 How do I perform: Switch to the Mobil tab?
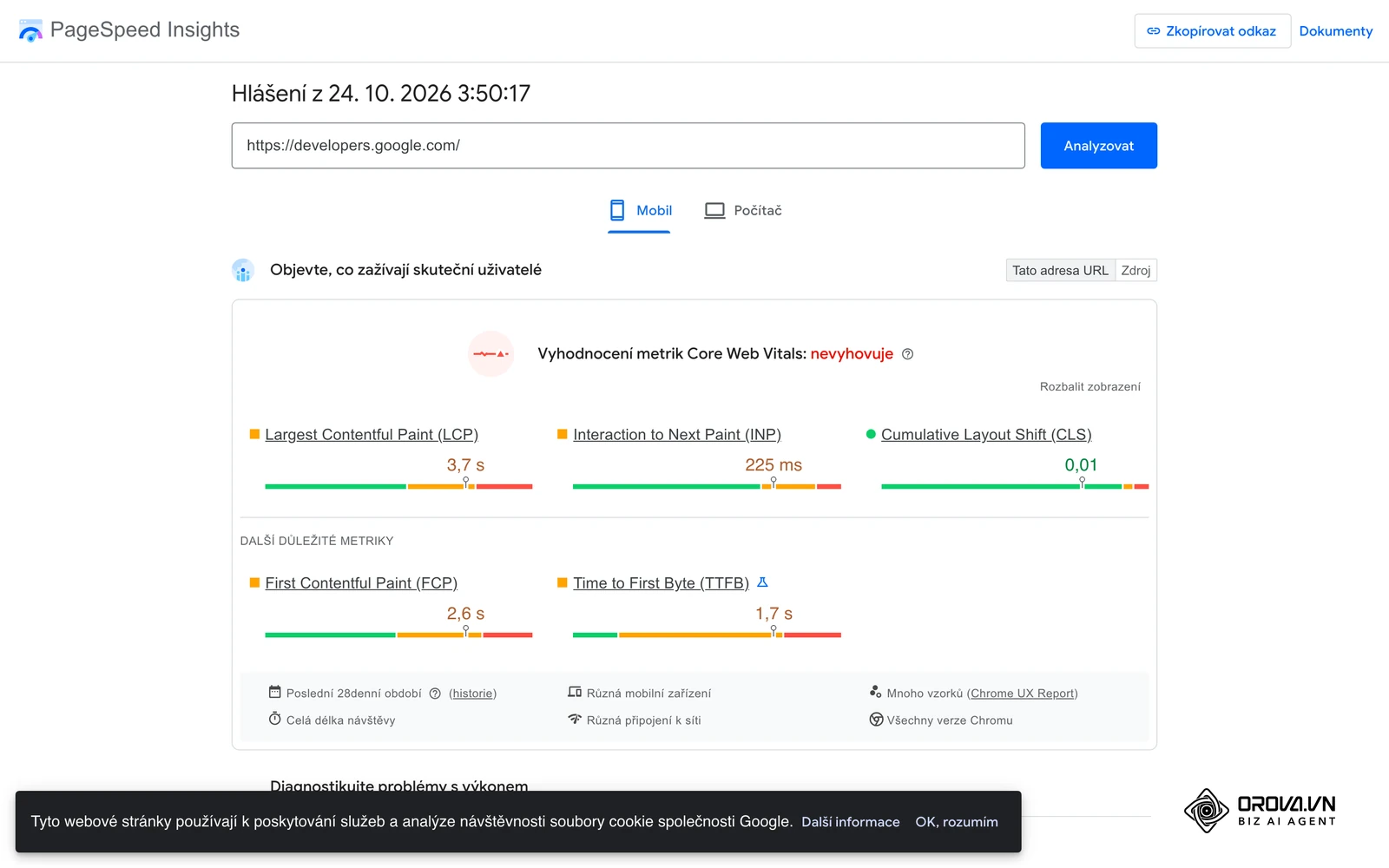click(x=640, y=211)
